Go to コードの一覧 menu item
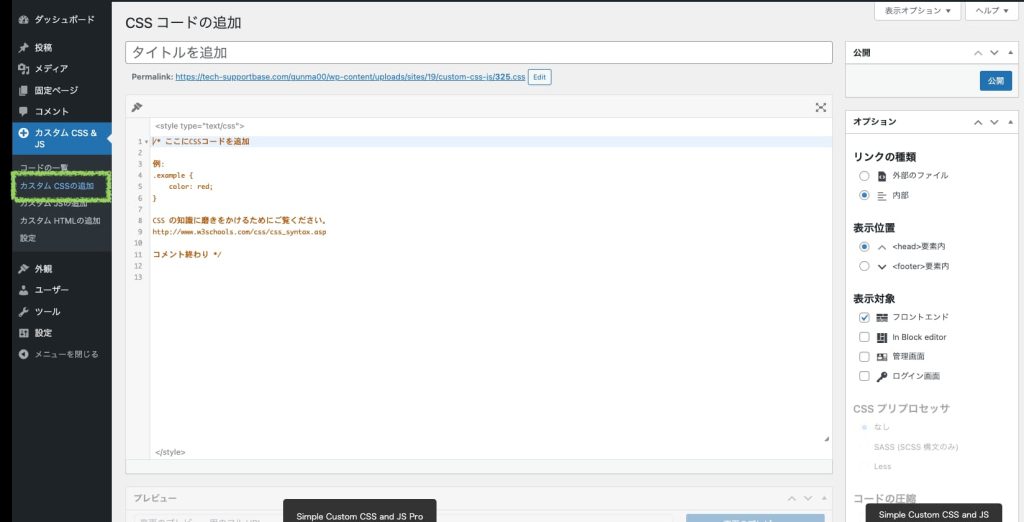The image size is (1024, 522). tap(44, 167)
